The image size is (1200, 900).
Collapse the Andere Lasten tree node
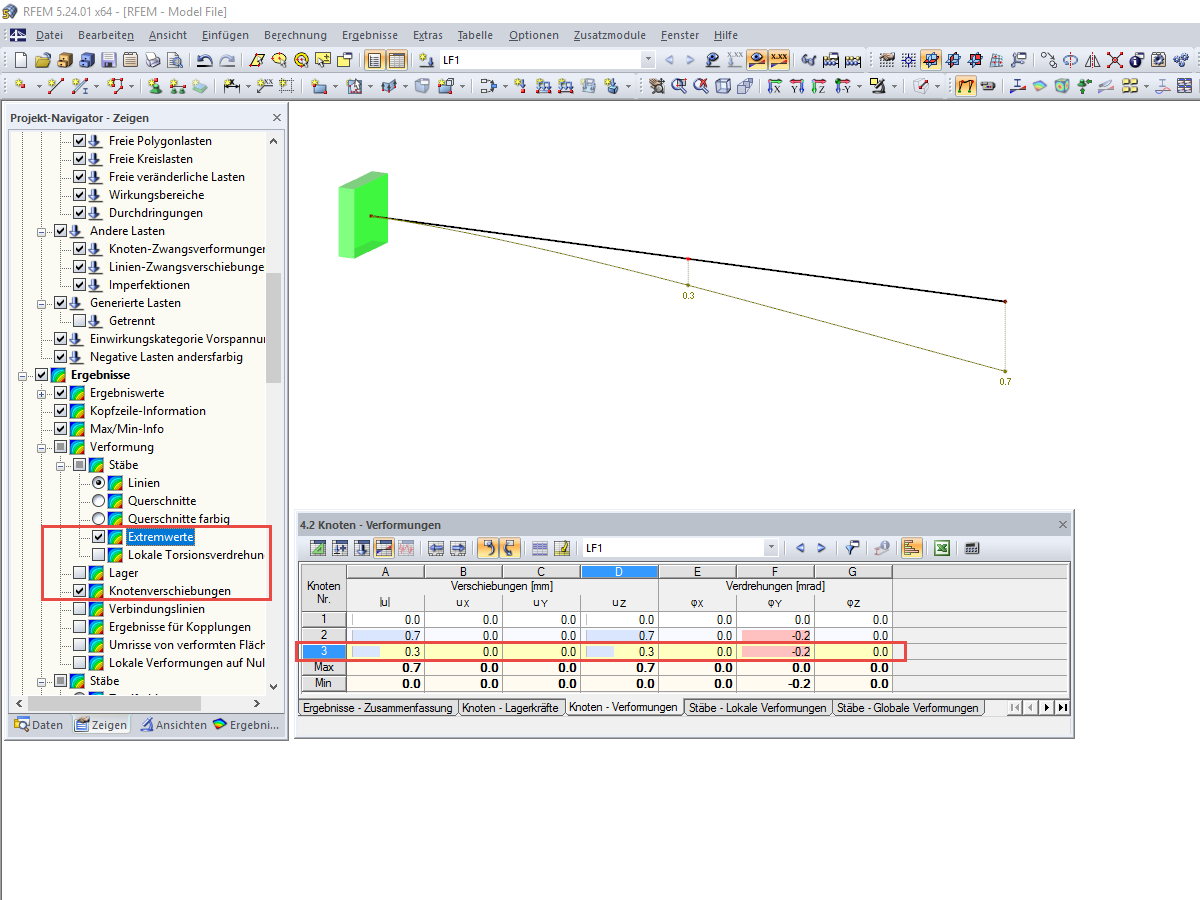pyautogui.click(x=42, y=231)
